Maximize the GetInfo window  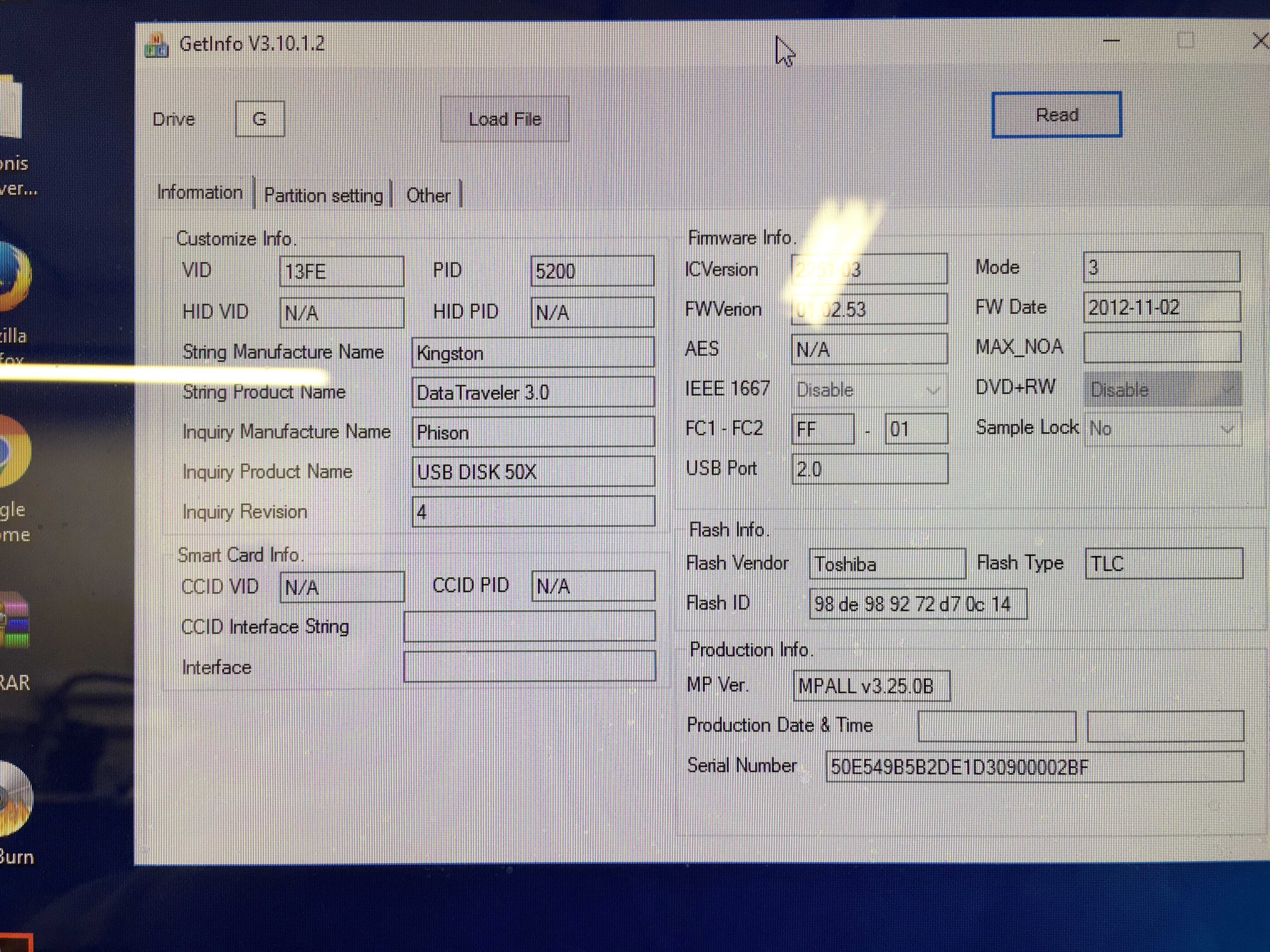coord(1186,40)
